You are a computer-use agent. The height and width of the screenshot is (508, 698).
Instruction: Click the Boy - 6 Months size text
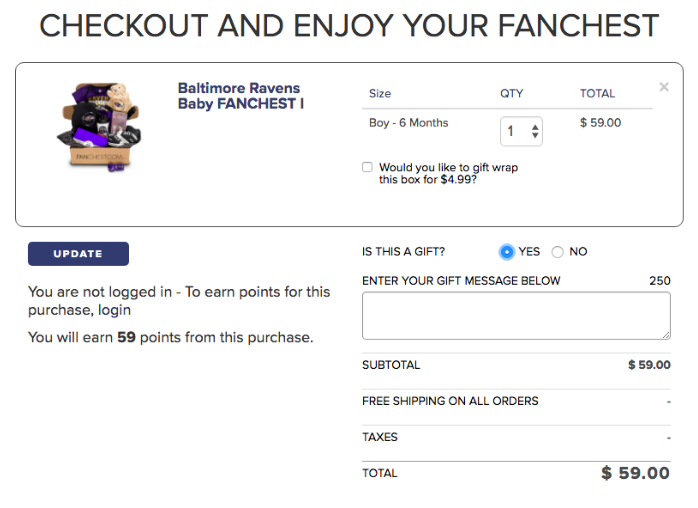pos(409,123)
